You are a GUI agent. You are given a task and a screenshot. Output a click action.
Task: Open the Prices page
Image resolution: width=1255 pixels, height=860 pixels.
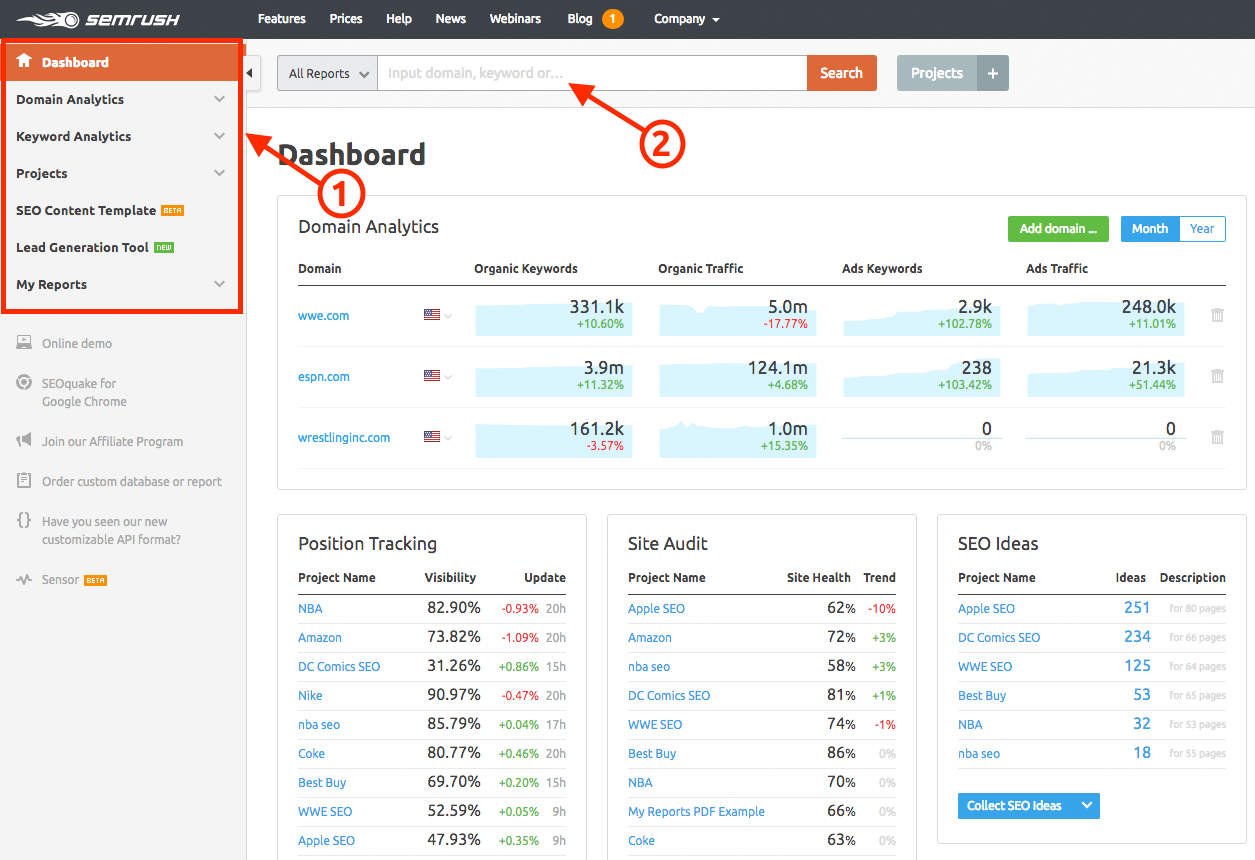tap(346, 19)
